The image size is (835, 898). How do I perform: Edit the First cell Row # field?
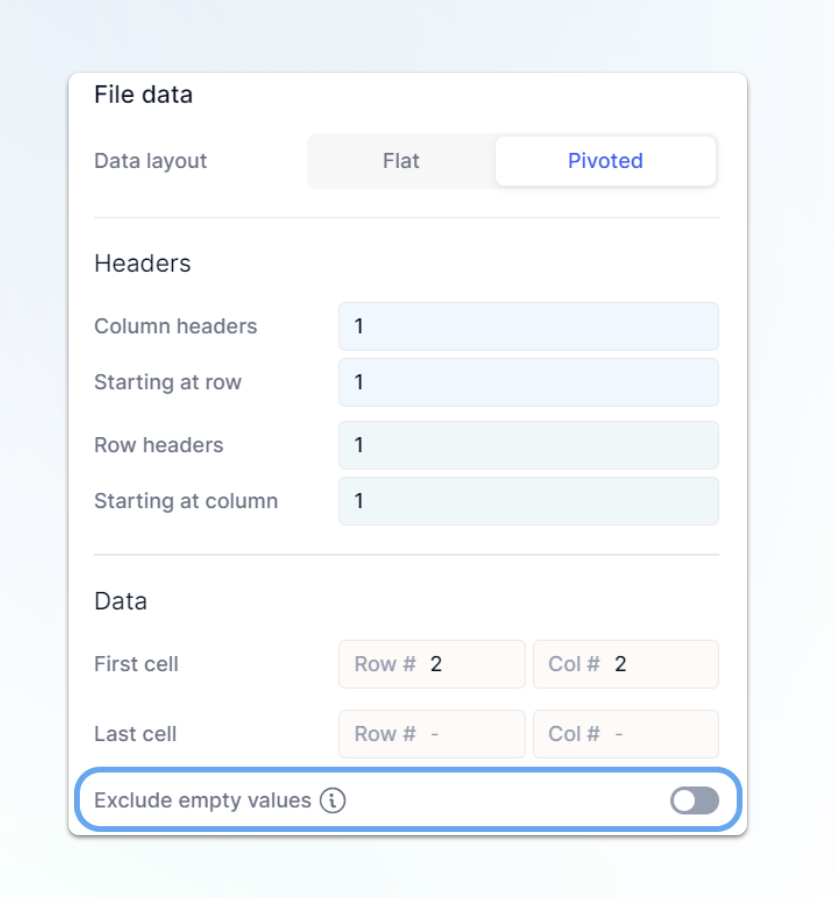tap(432, 664)
